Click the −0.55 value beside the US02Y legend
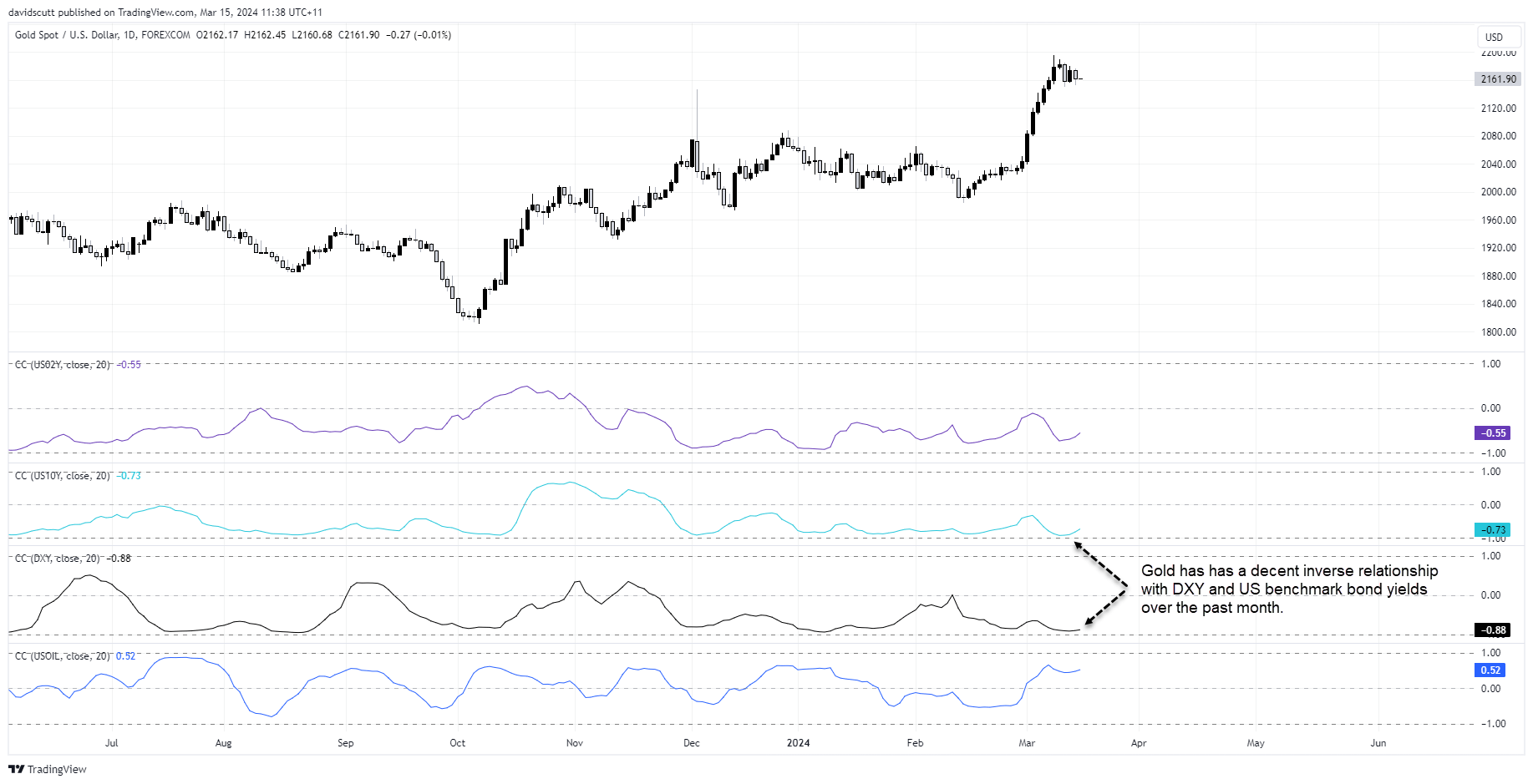Viewport: 1533px width, 784px height. 129,365
